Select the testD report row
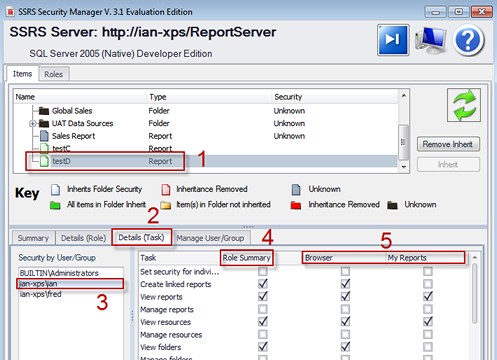 coord(206,161)
